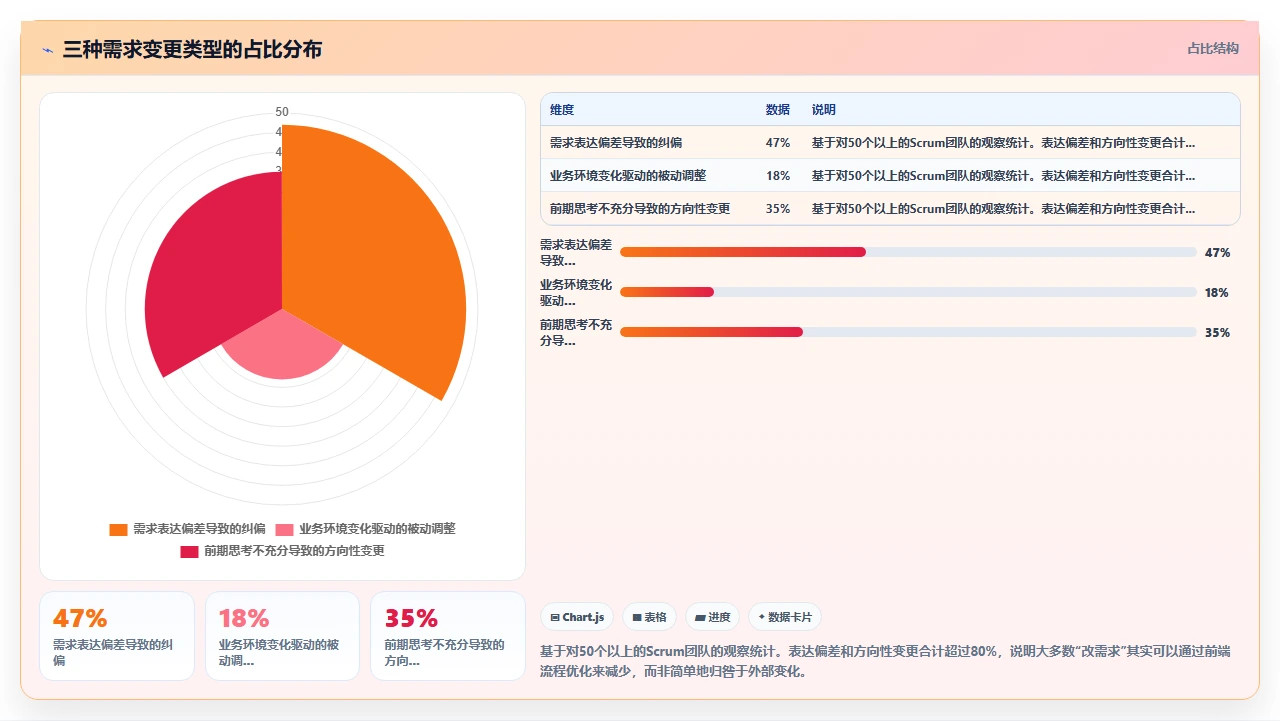The width and height of the screenshot is (1280, 721).
Task: Click the lightning icon beside the title
Action: 48,50
